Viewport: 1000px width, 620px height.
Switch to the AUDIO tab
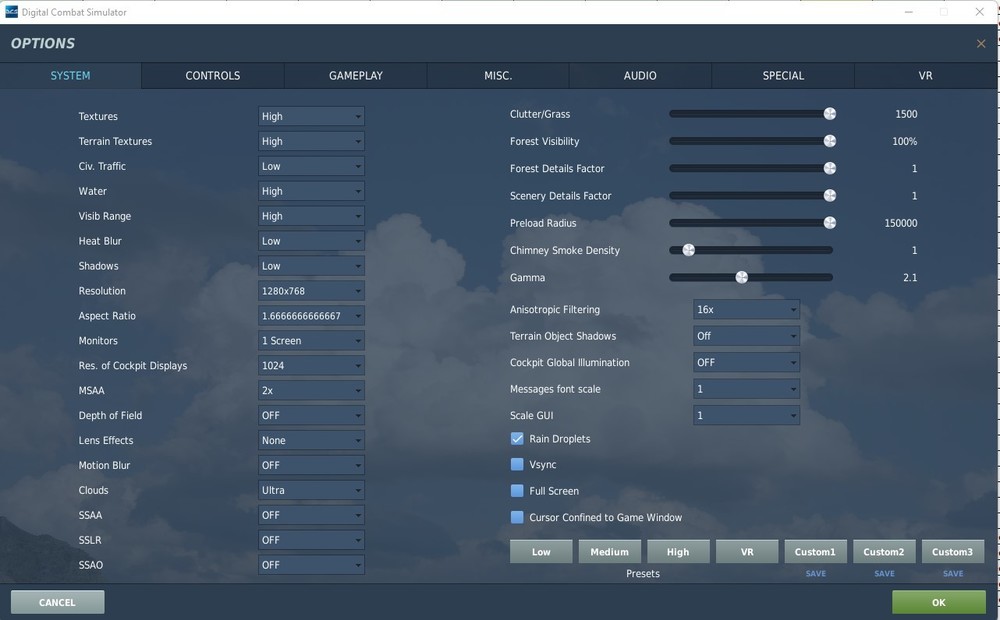click(639, 75)
